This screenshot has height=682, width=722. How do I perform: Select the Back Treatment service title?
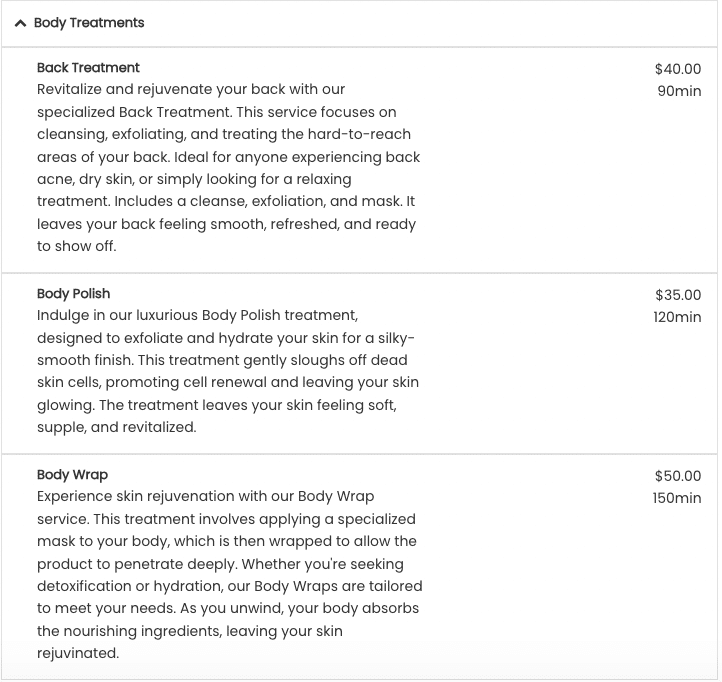(x=88, y=68)
